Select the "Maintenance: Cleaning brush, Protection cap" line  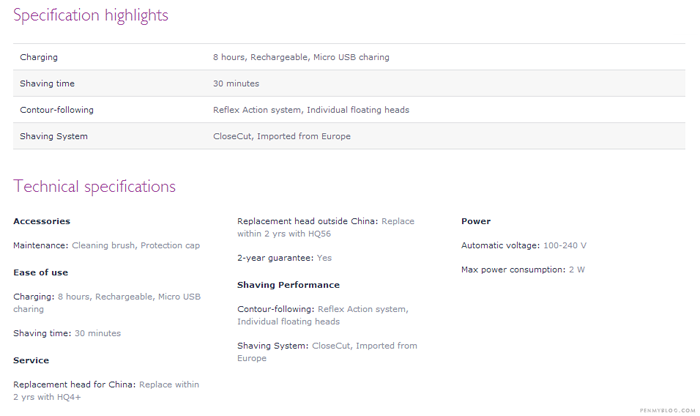(x=107, y=245)
